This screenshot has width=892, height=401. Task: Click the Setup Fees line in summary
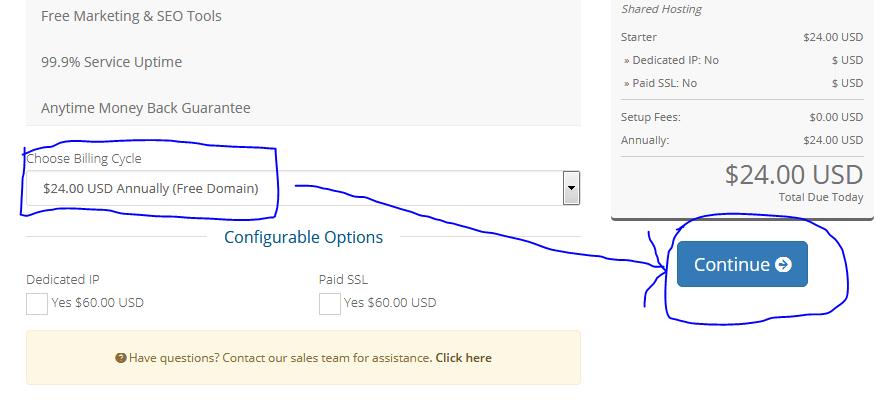pyautogui.click(x=650, y=117)
